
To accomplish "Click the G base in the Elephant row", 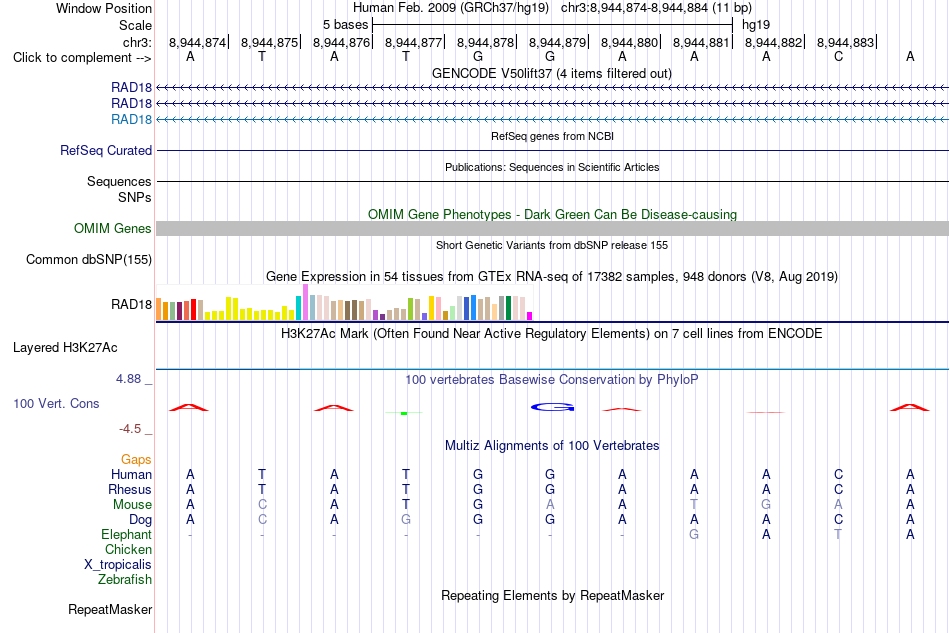I will (x=694, y=534).
